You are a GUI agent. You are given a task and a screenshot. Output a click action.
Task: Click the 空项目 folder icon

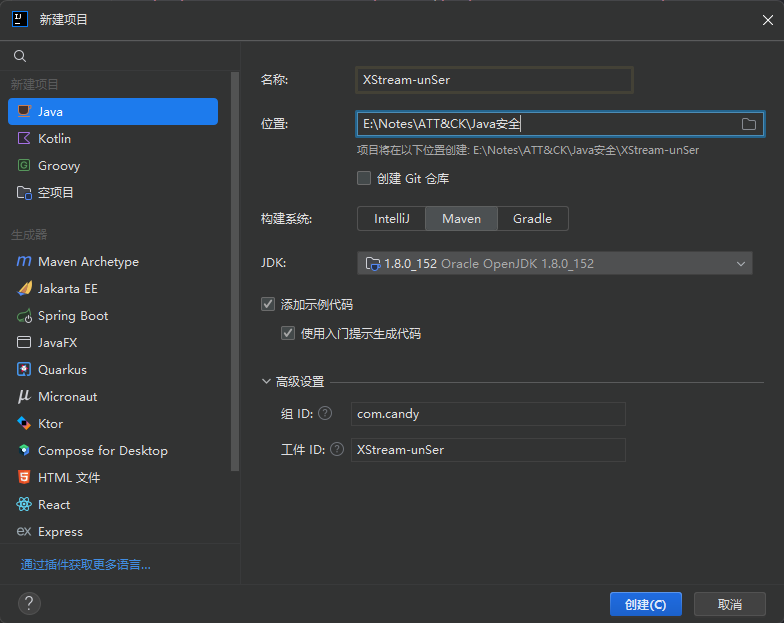coord(24,192)
